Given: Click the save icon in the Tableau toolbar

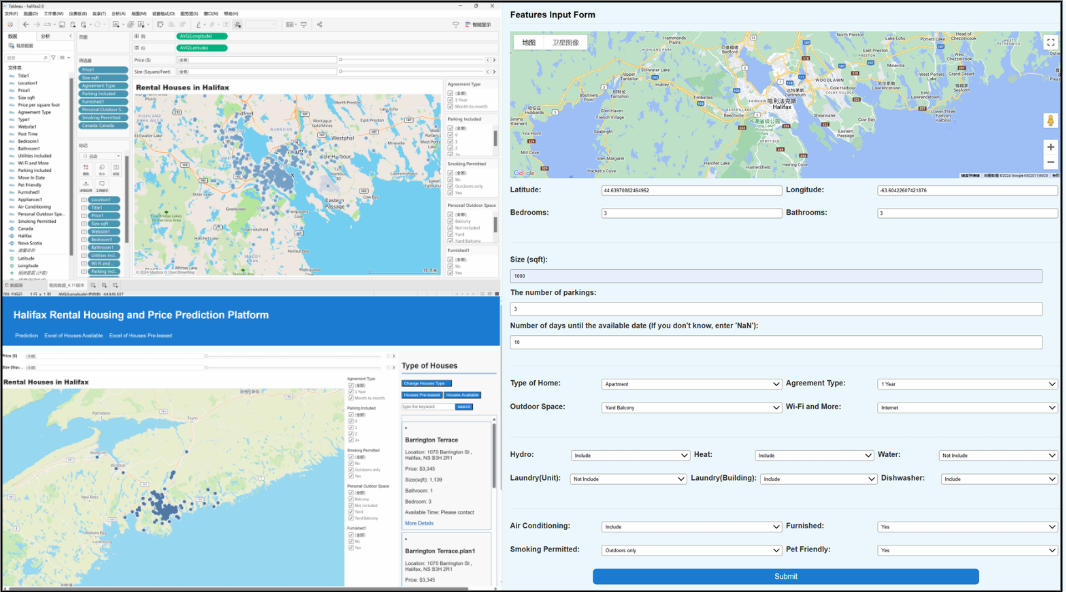Looking at the screenshot, I should coord(62,24).
